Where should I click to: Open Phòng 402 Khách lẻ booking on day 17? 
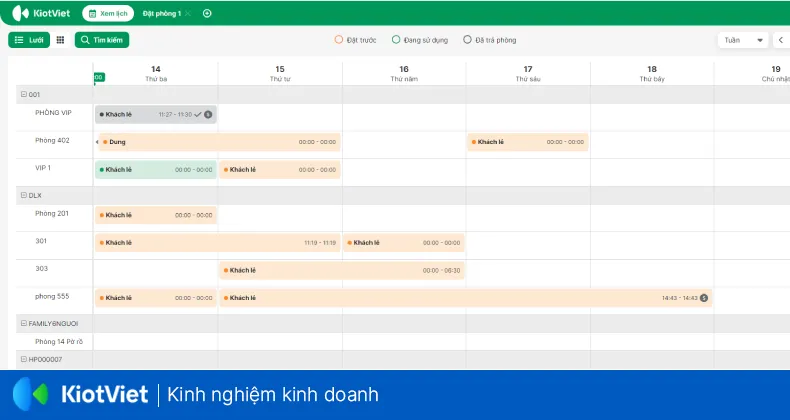point(528,142)
